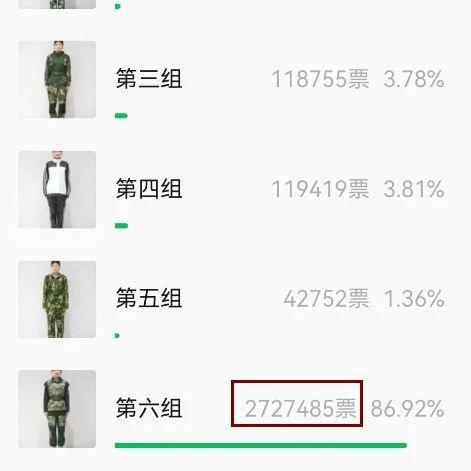Click the short green 第四组 progress bar
The width and height of the screenshot is (471, 471).
click(x=121, y=226)
